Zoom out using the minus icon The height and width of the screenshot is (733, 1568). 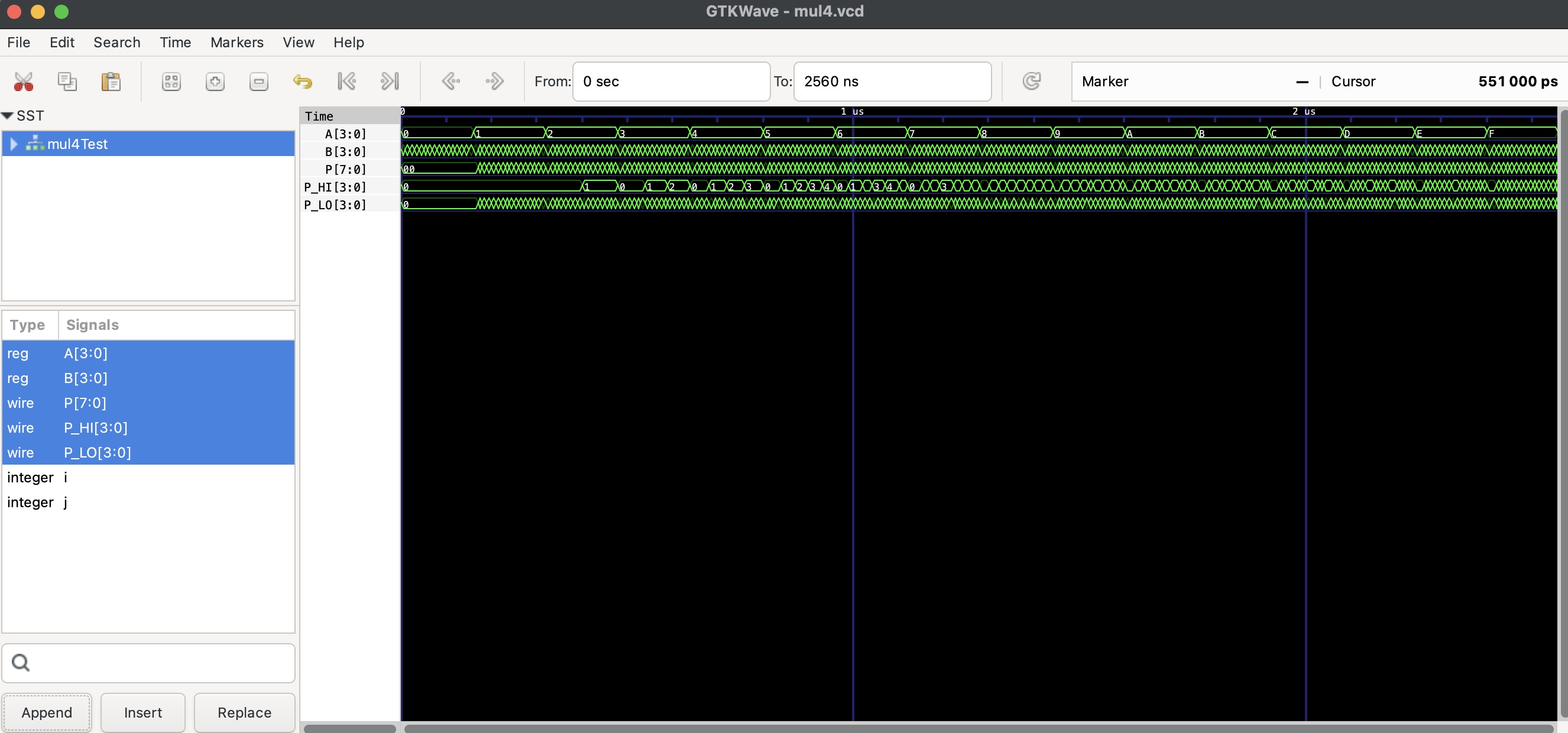pos(259,81)
